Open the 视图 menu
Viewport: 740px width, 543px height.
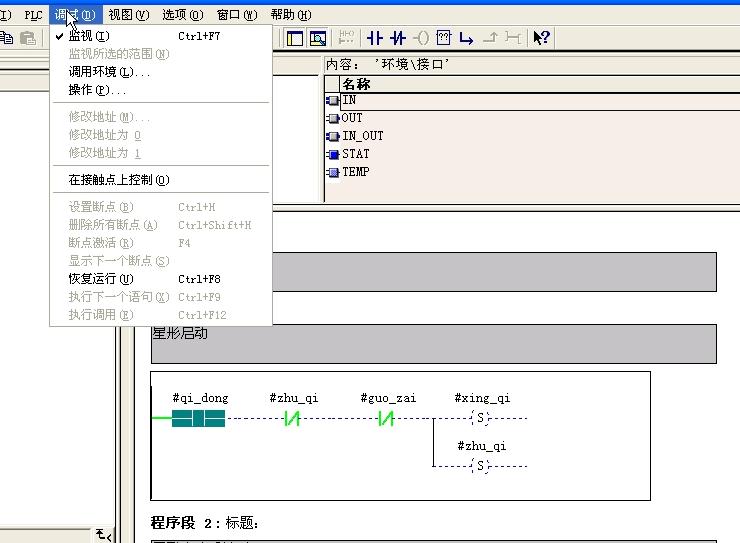pos(127,15)
